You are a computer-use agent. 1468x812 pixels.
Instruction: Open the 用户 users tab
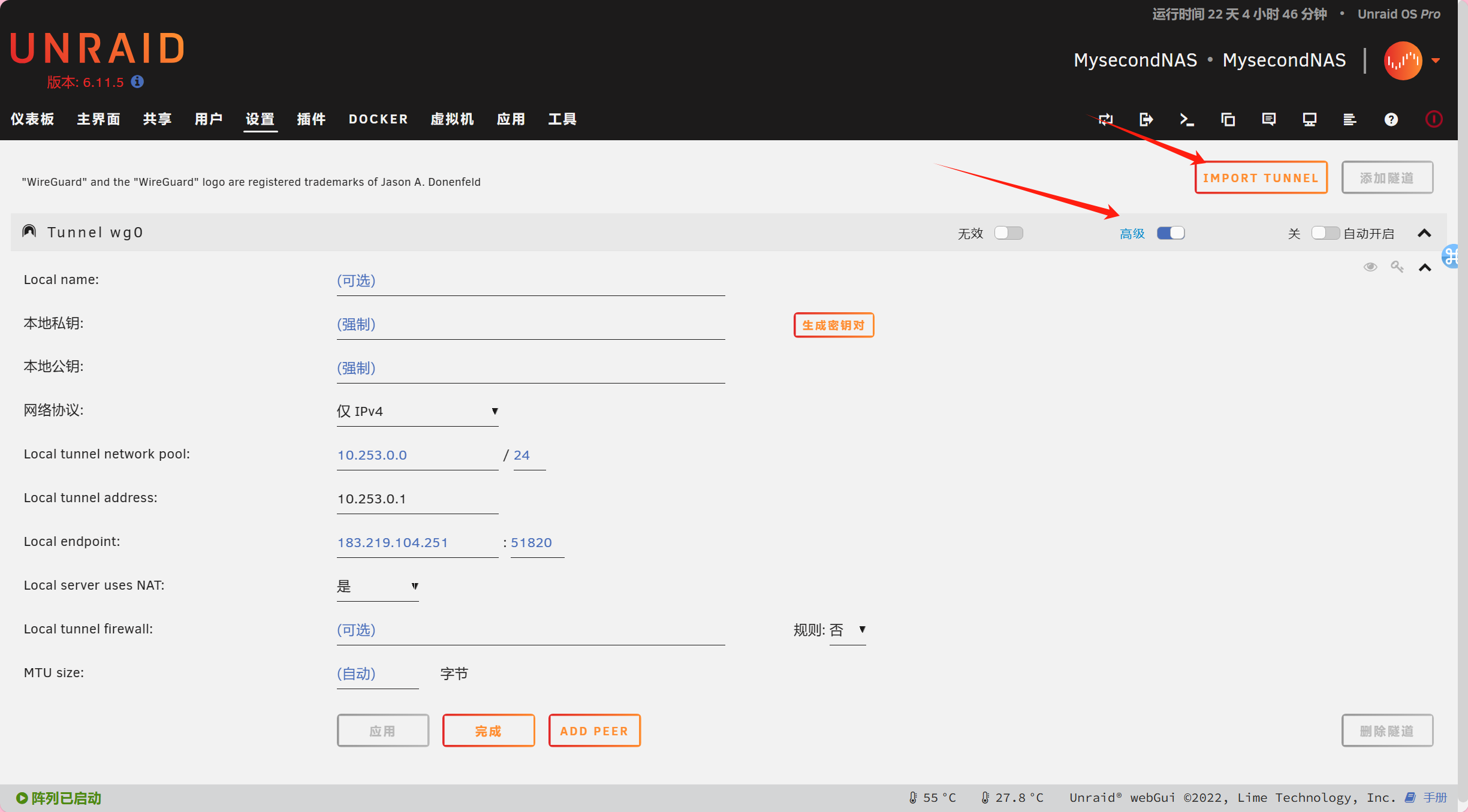[x=209, y=119]
